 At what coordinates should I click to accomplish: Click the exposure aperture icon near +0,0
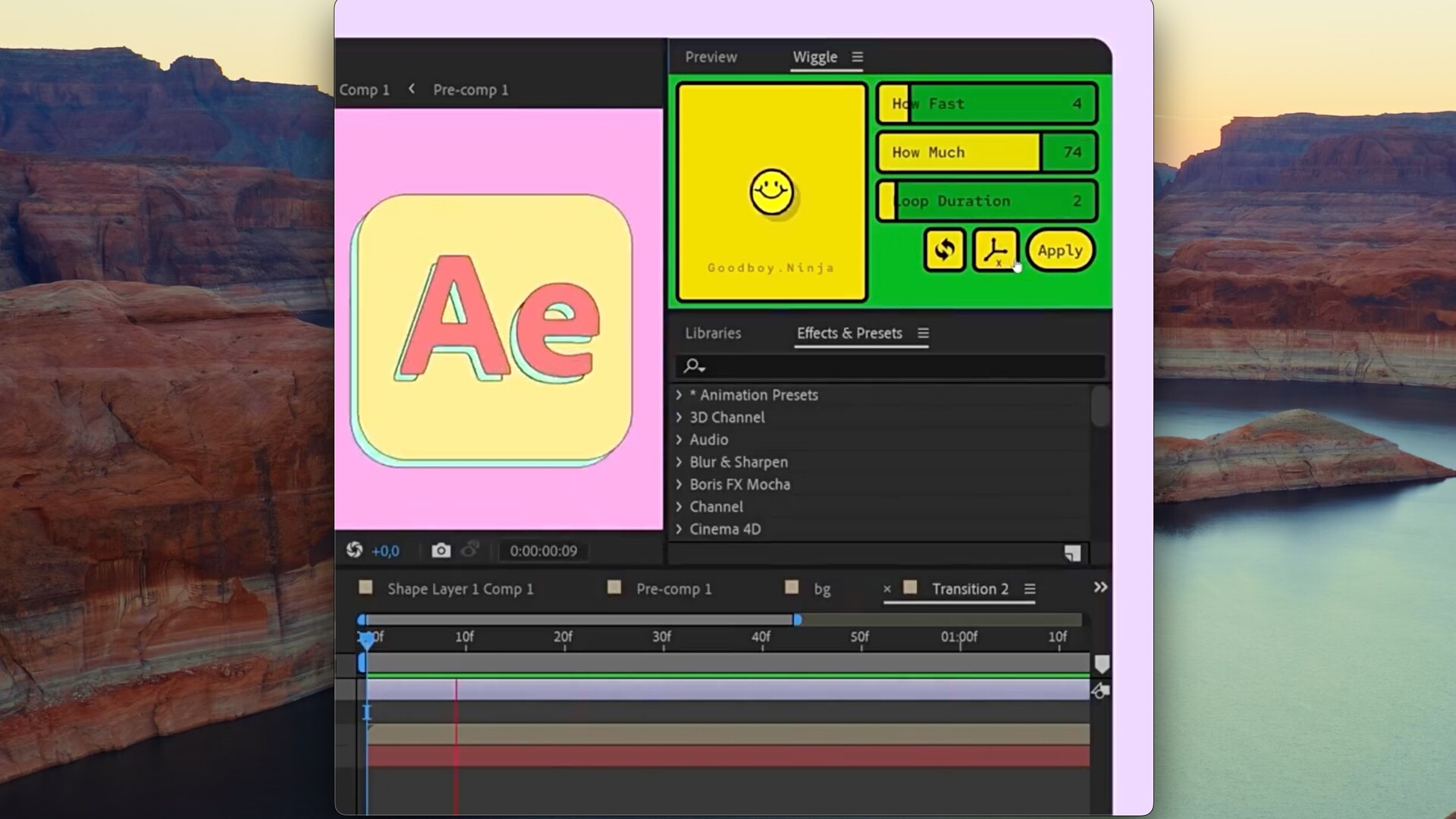tap(355, 551)
